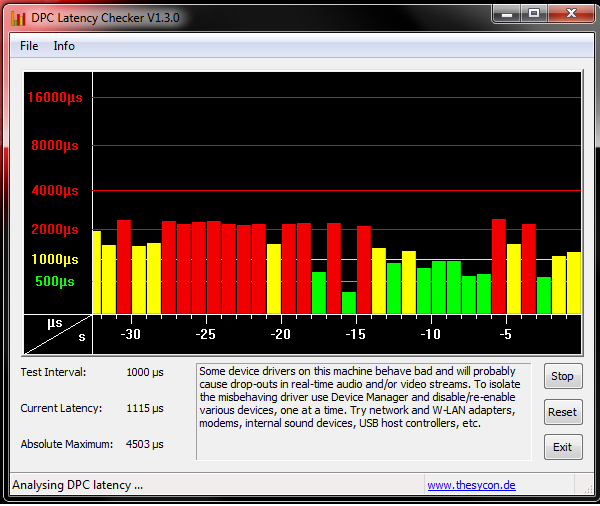Open the Info menu
The height and width of the screenshot is (506, 600).
[x=64, y=46]
